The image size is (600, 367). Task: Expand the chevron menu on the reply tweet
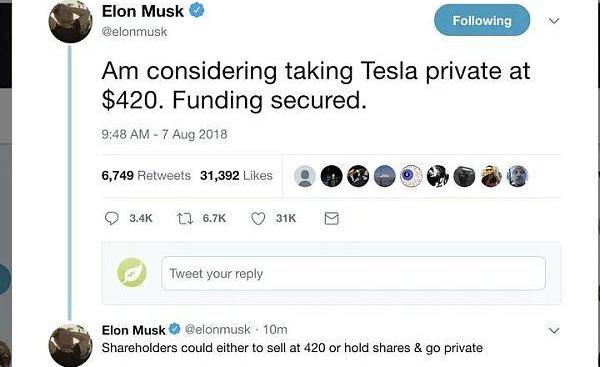(x=554, y=330)
